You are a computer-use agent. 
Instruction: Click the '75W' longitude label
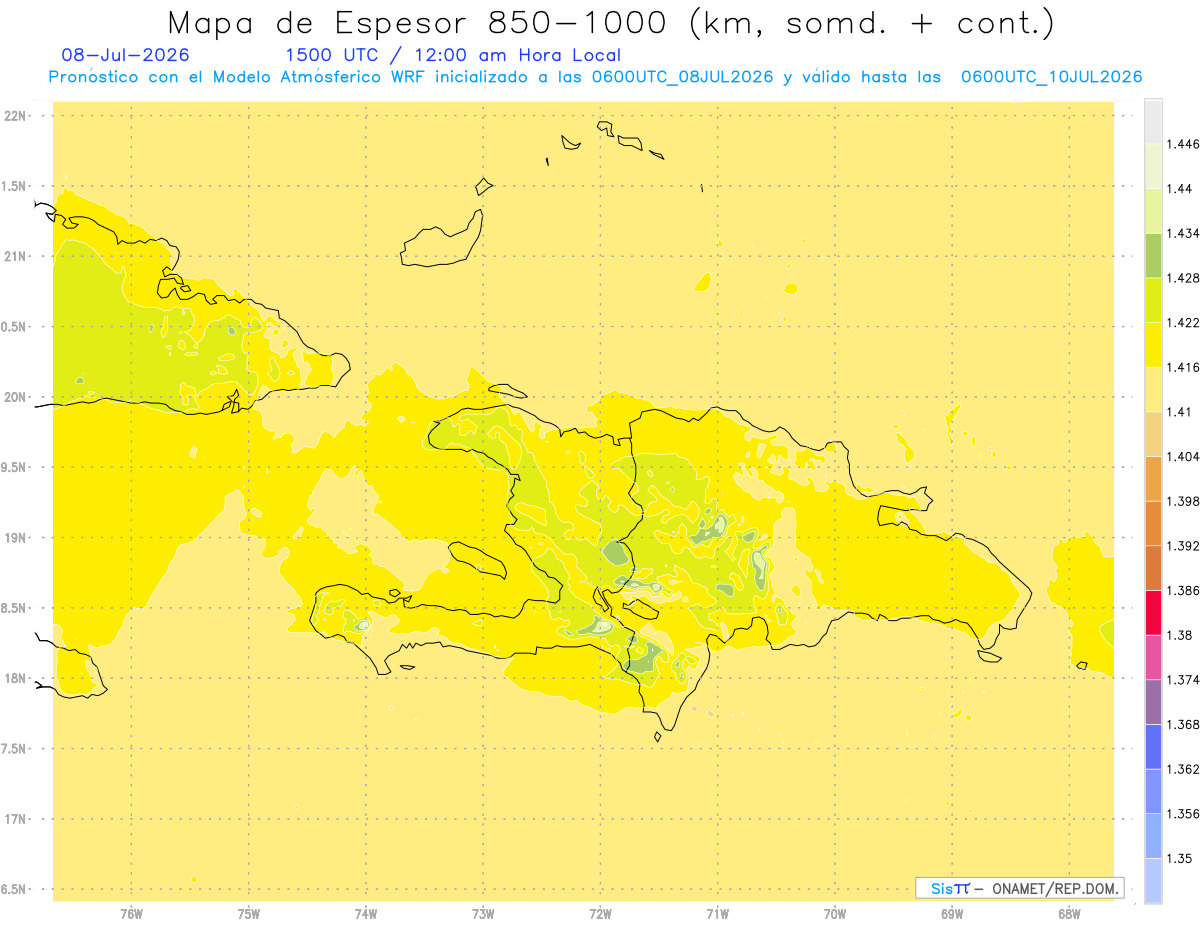tap(248, 912)
